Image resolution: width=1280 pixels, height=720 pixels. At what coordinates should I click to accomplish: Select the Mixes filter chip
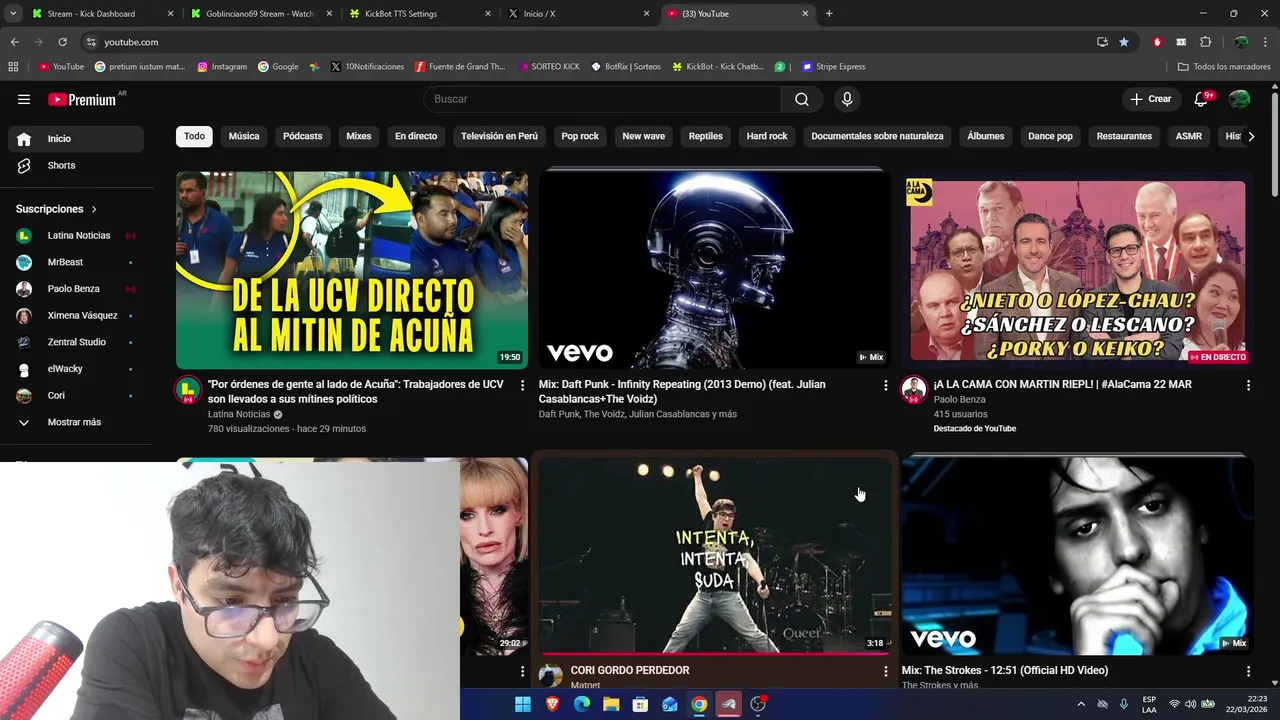click(x=358, y=136)
